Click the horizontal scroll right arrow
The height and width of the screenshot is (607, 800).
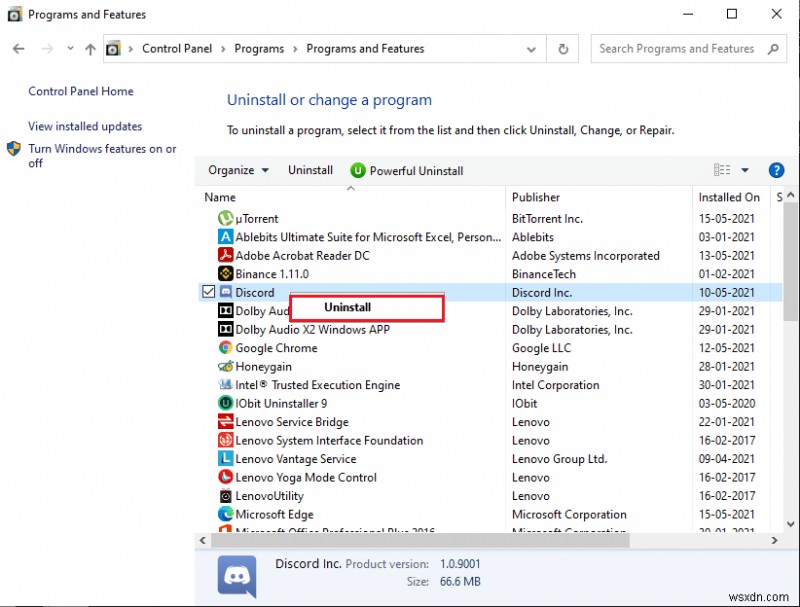(x=774, y=540)
